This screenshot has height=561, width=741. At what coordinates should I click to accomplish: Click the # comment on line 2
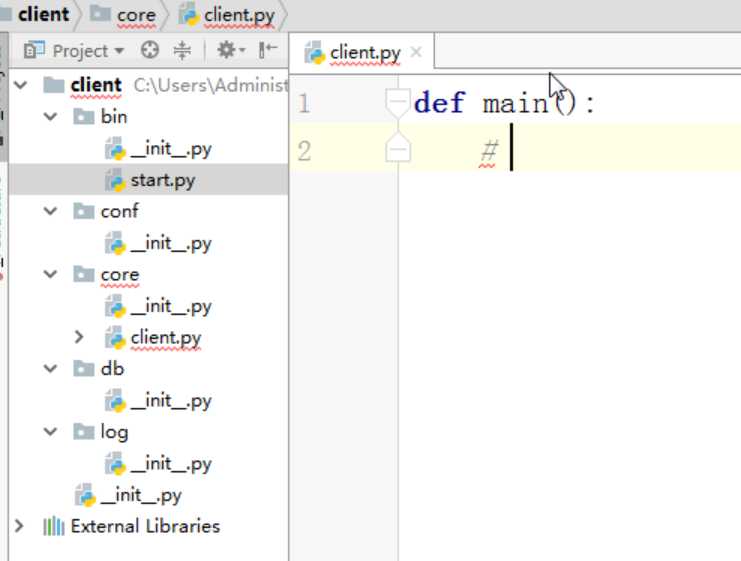point(489,151)
